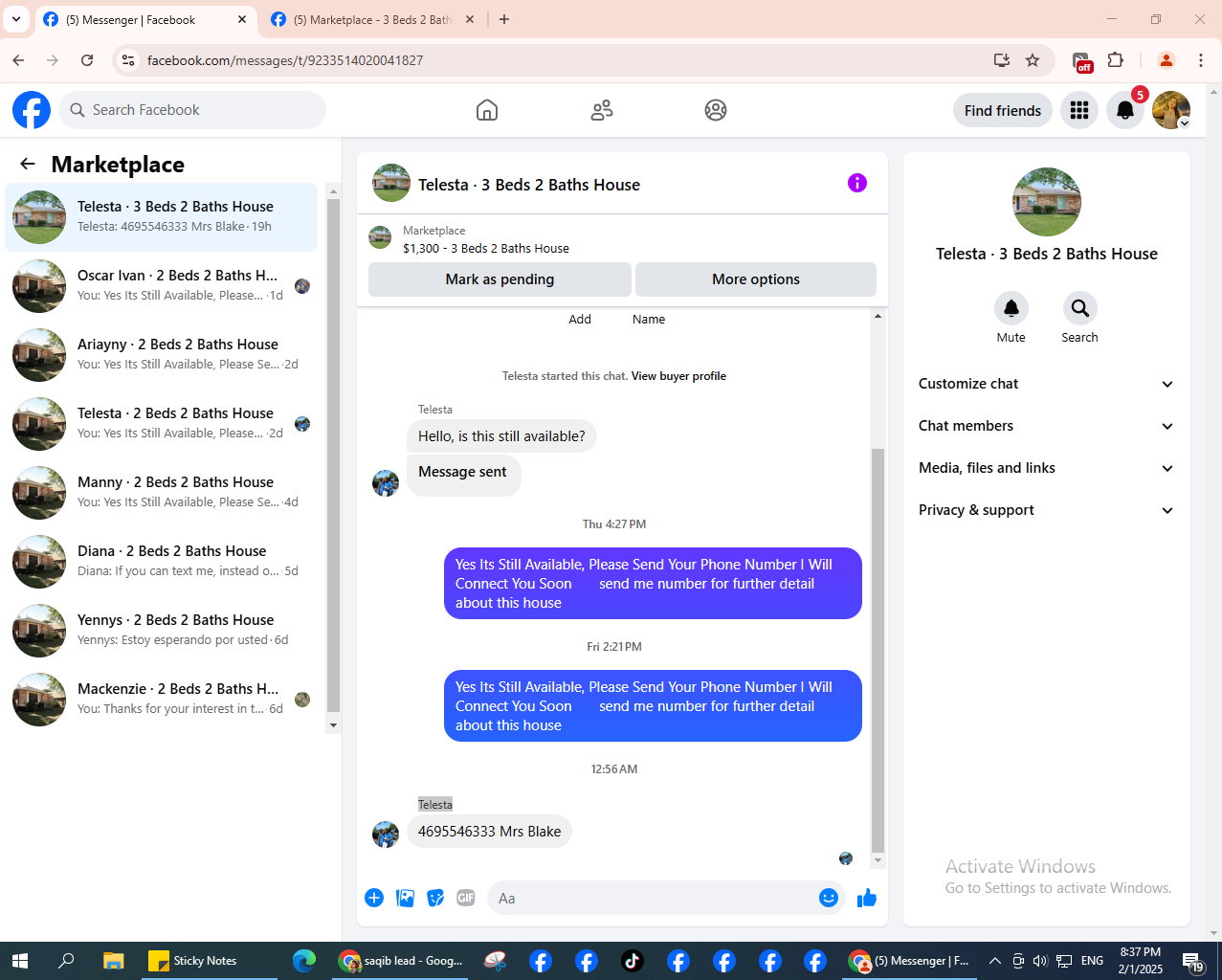Open the account profile picture menu
Screen dimensions: 1222x980
1171,110
